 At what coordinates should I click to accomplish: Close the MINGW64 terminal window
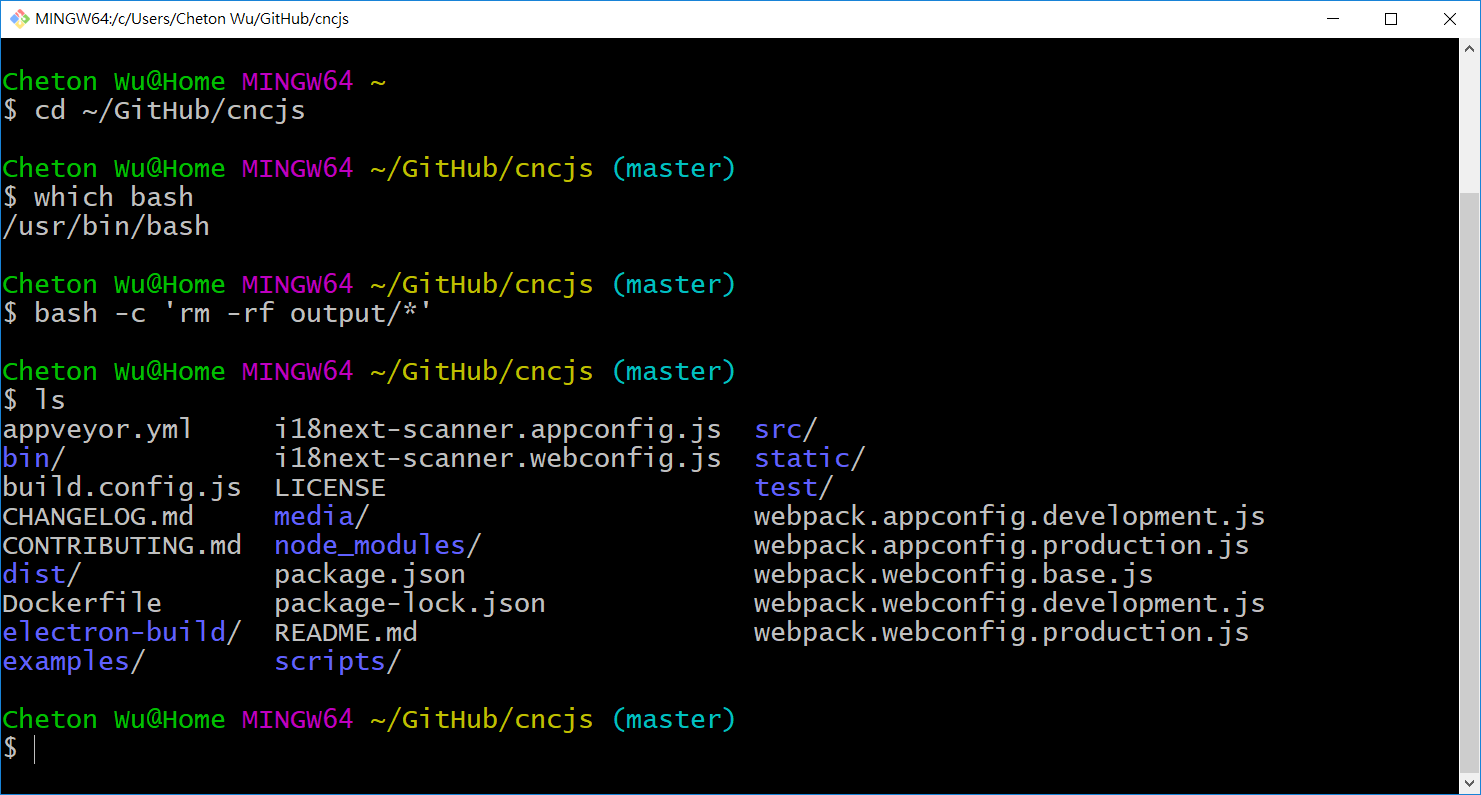click(1450, 19)
